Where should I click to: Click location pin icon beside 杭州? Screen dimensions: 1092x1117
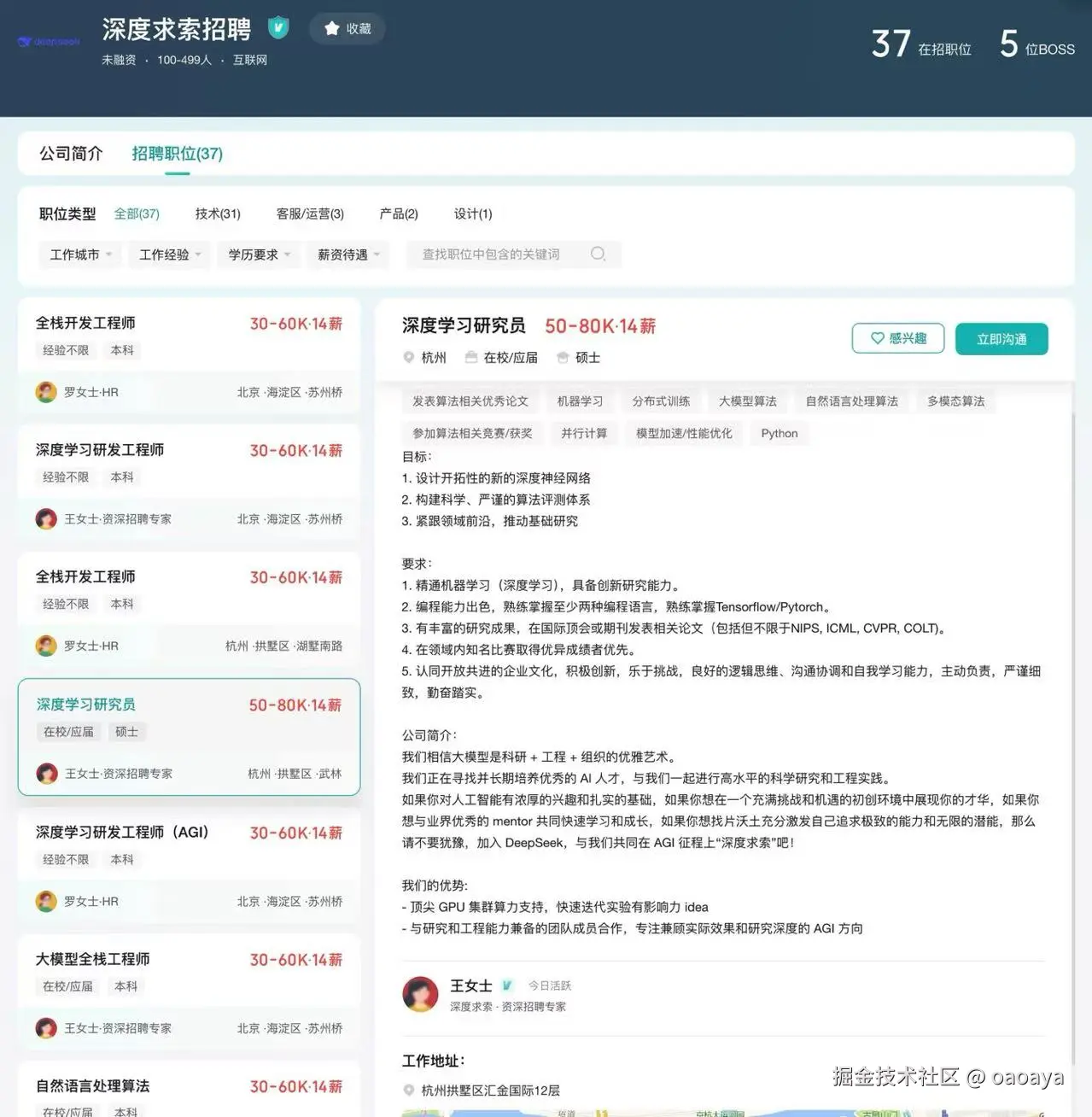[409, 358]
